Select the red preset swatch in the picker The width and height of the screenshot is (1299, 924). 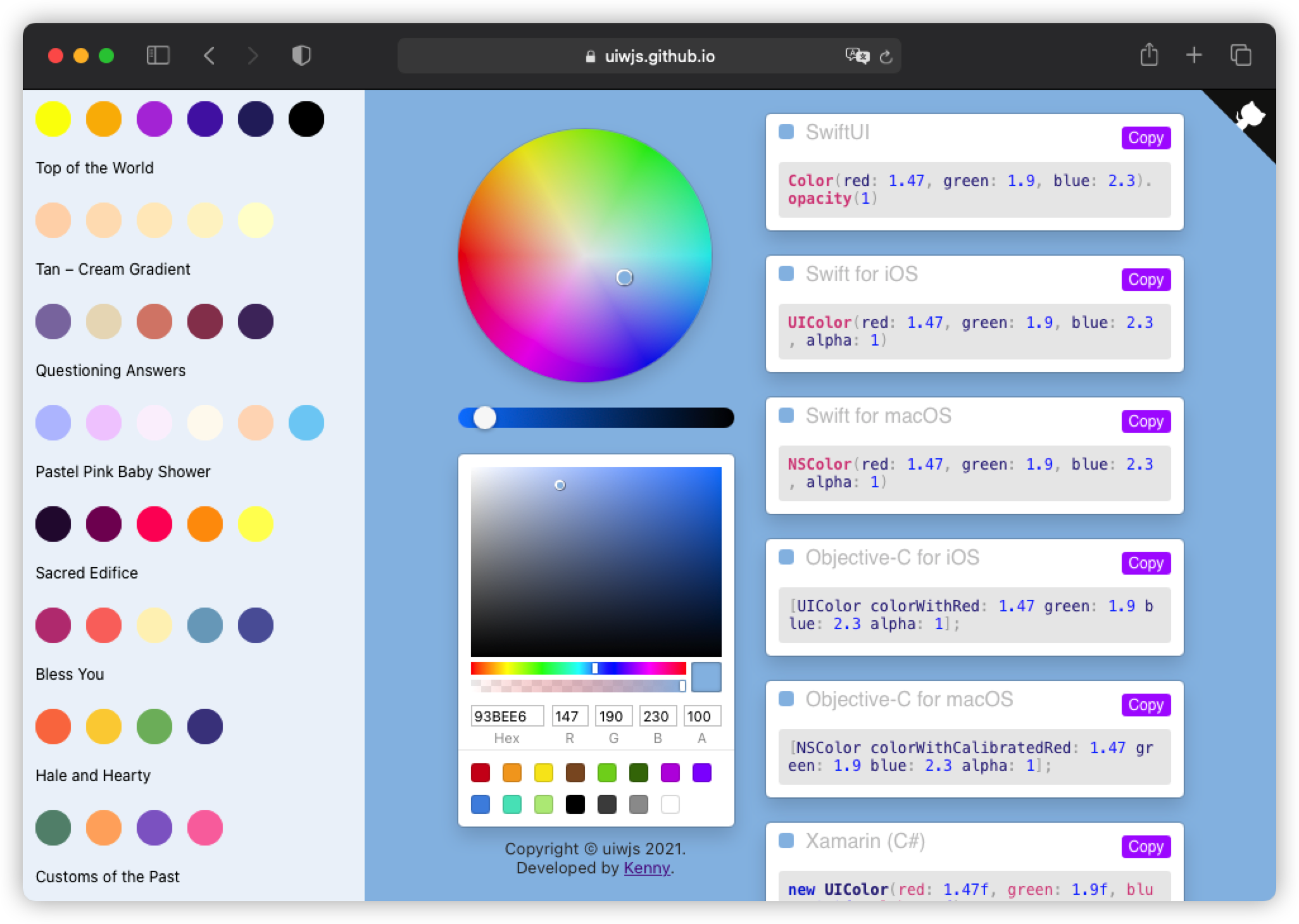pos(480,773)
